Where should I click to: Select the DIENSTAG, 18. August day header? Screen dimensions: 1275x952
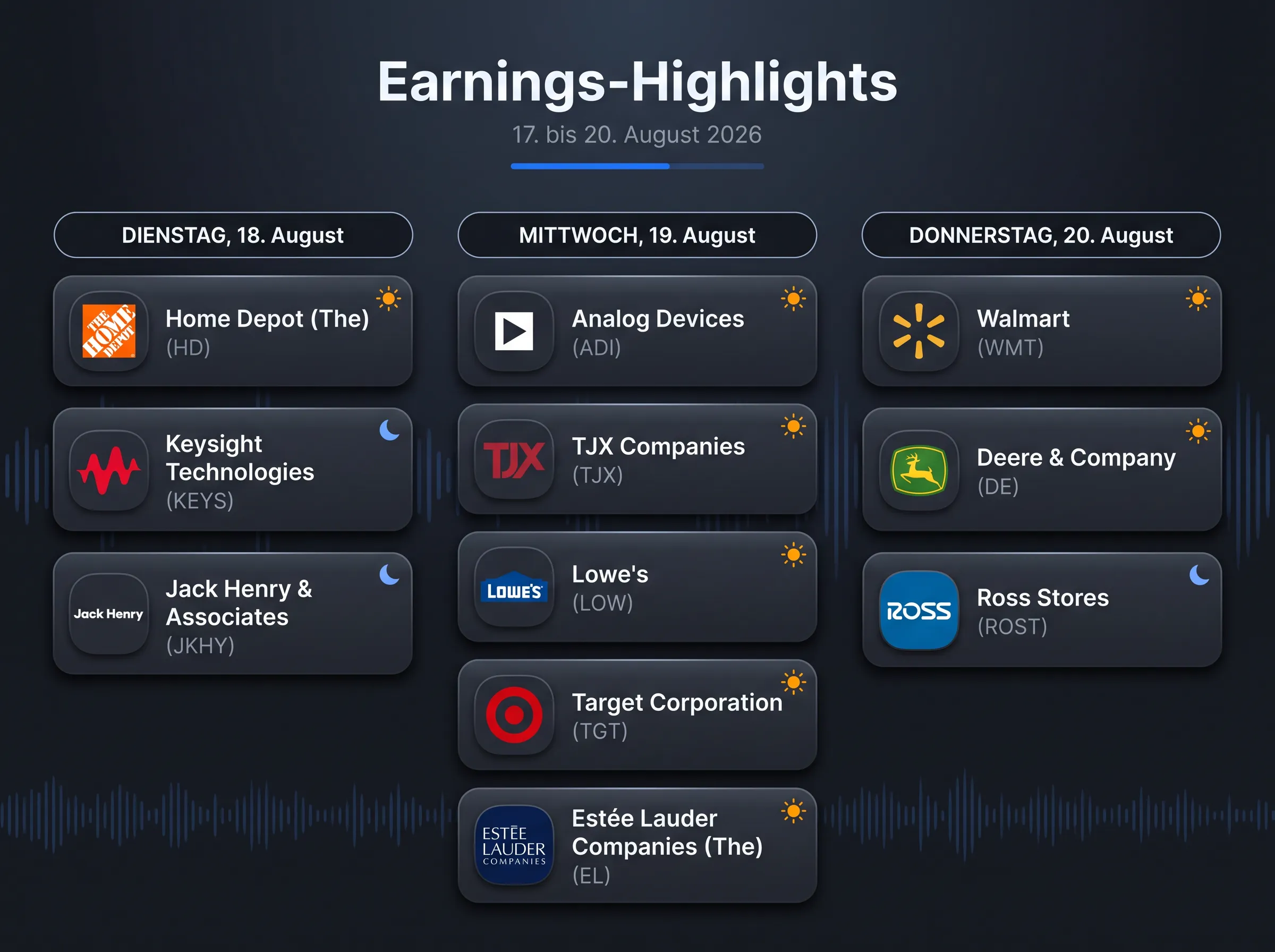coord(233,235)
